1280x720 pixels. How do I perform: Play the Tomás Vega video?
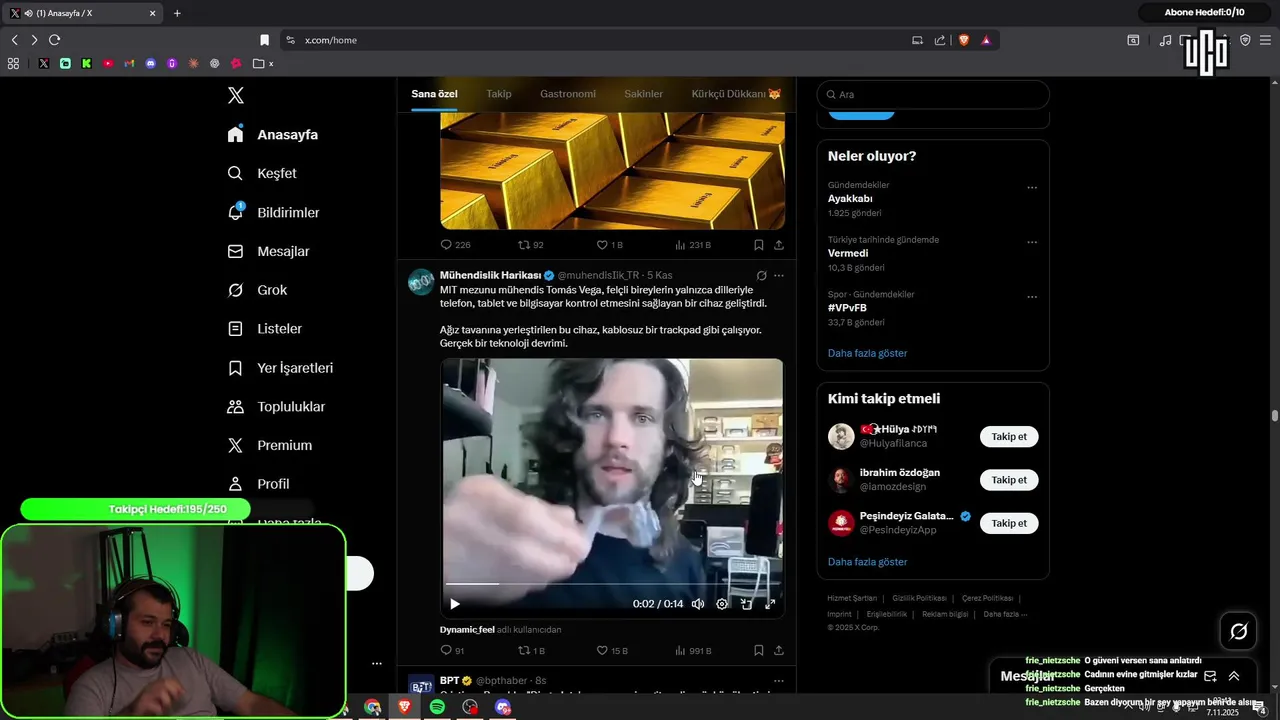tap(455, 604)
